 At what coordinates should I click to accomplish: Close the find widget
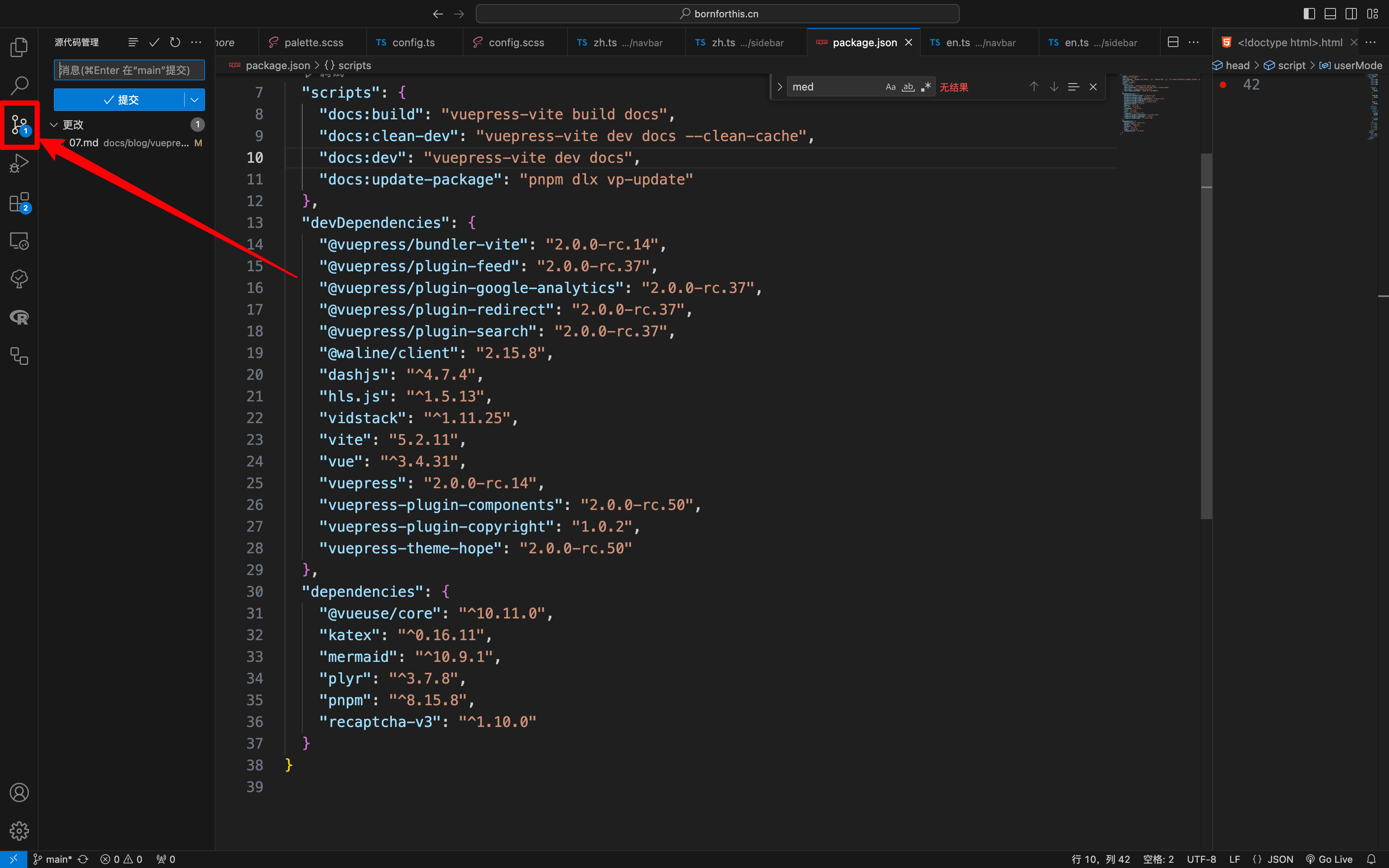(1093, 87)
